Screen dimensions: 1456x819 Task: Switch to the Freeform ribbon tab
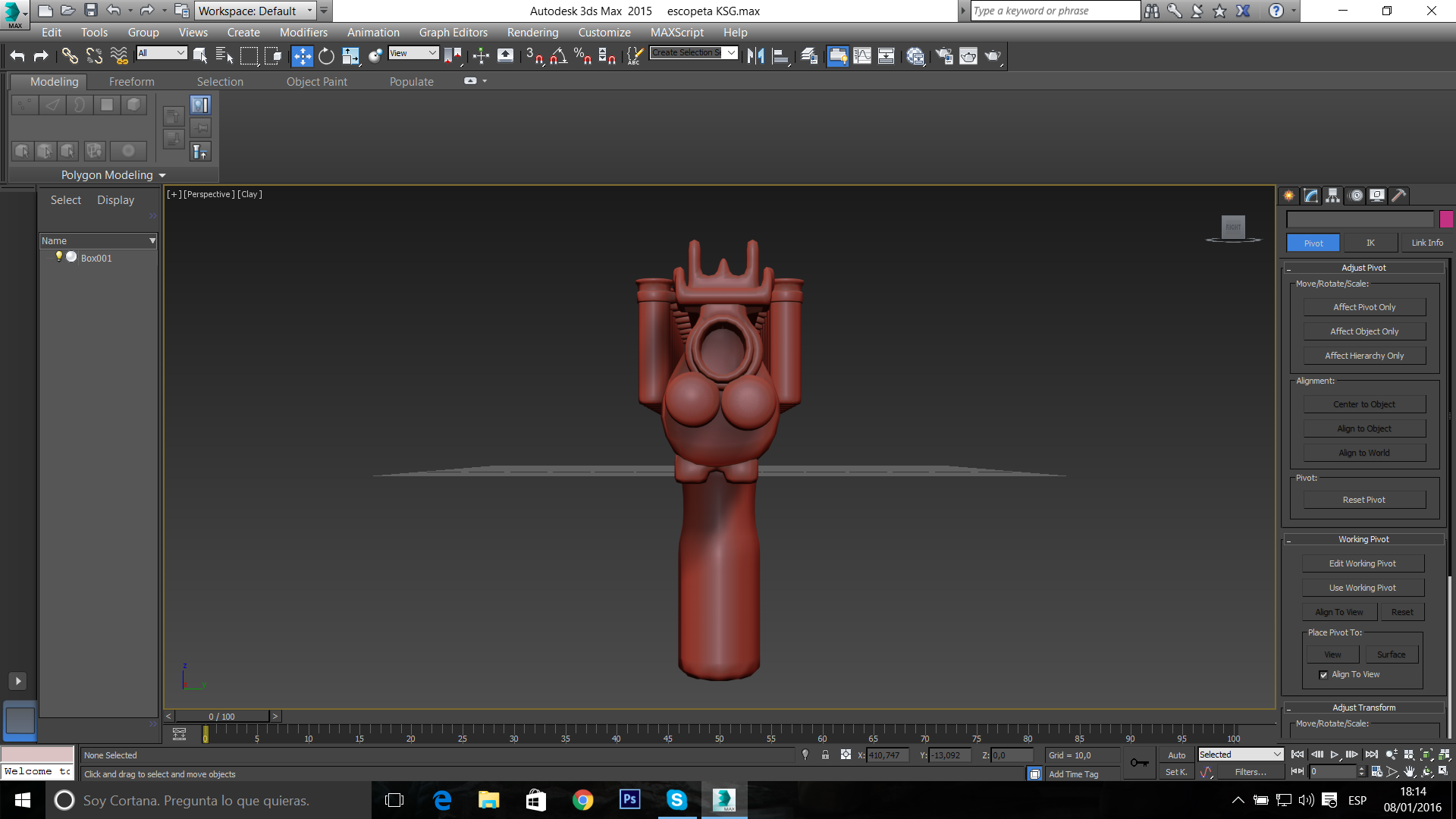tap(131, 82)
